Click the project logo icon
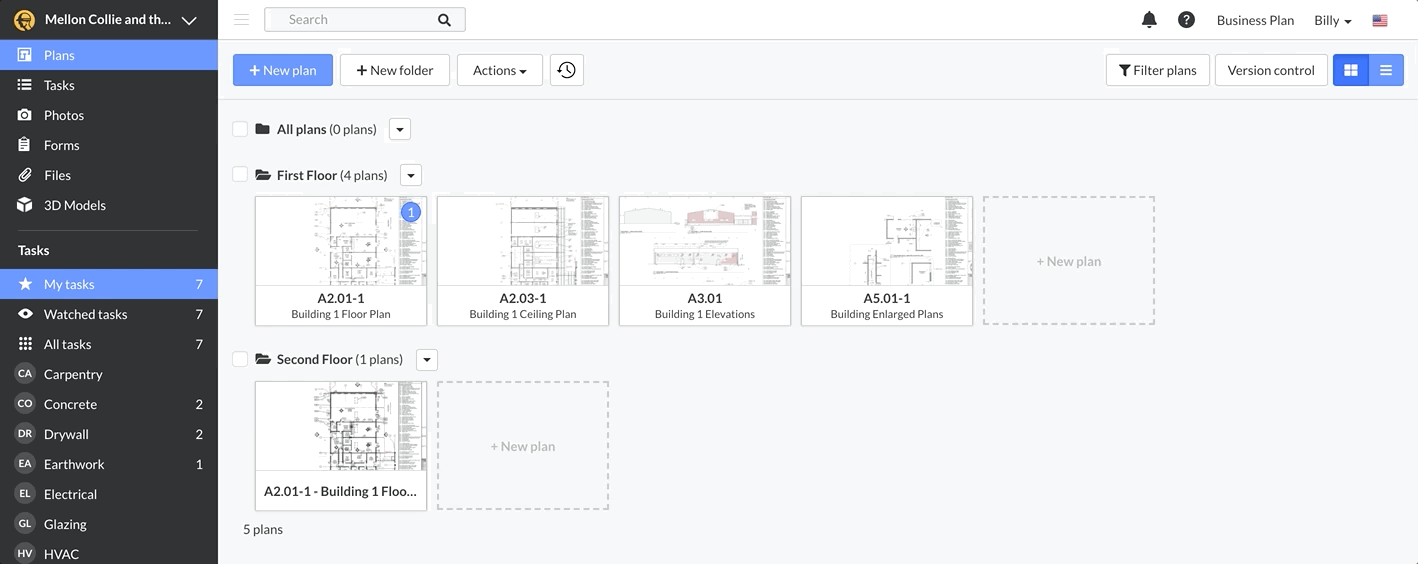The height and width of the screenshot is (564, 1418). pos(25,20)
